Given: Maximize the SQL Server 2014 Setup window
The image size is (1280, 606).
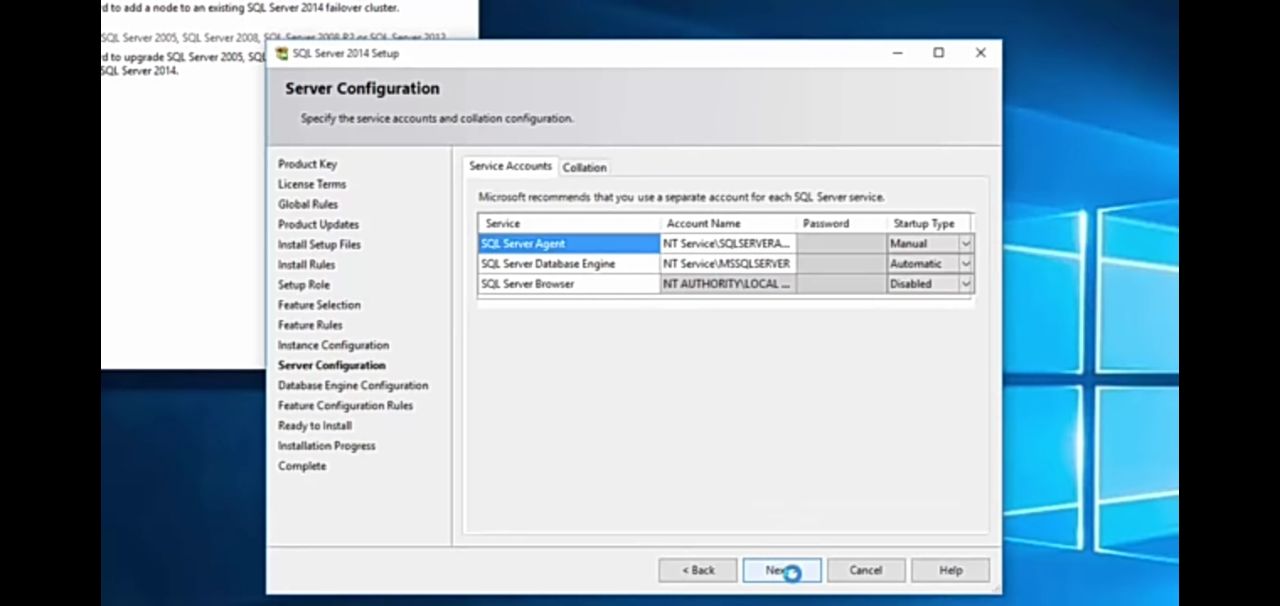Looking at the screenshot, I should [x=938, y=53].
